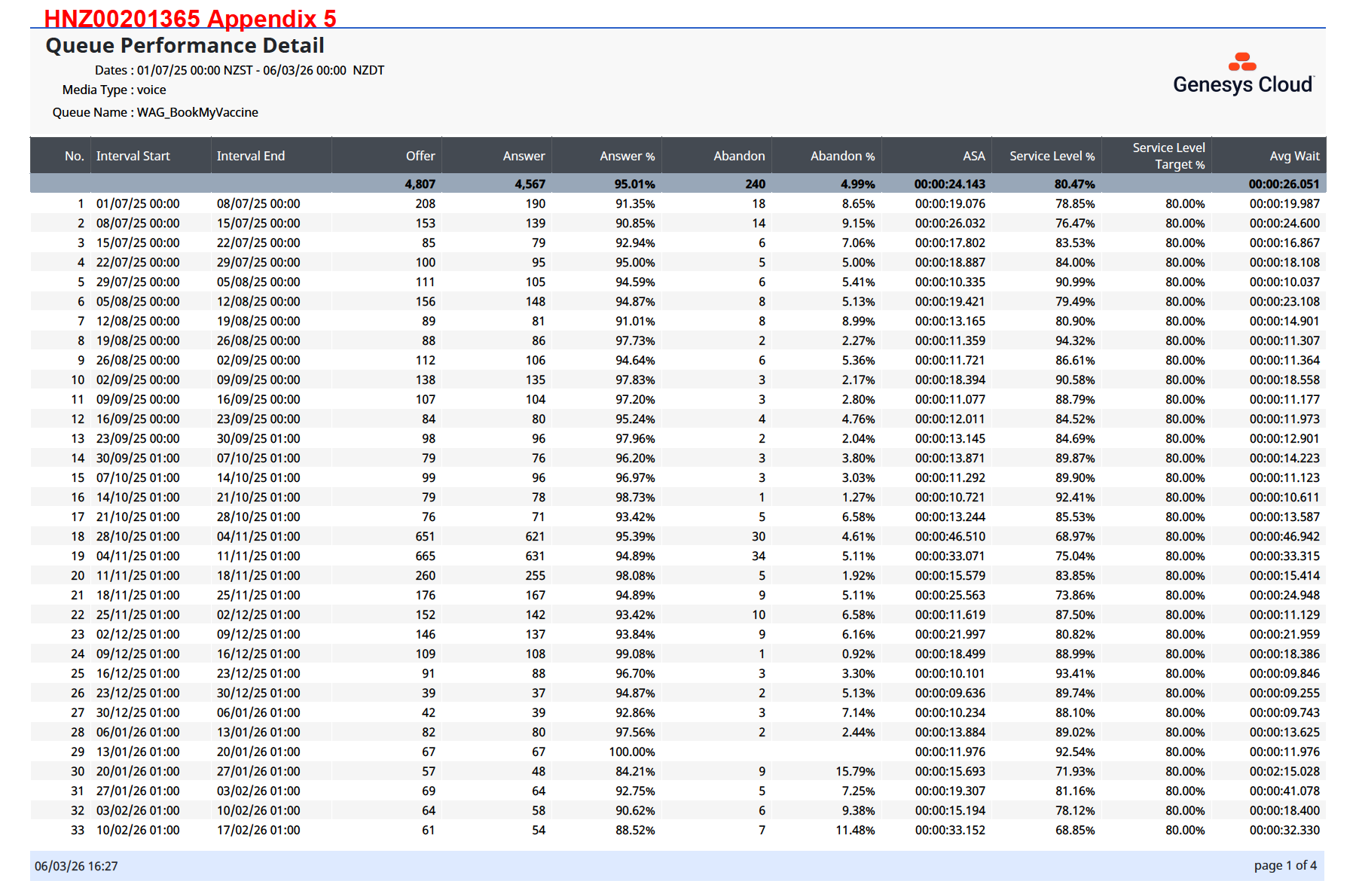Click the queue name WAG_BookMyVaccine

point(197,112)
